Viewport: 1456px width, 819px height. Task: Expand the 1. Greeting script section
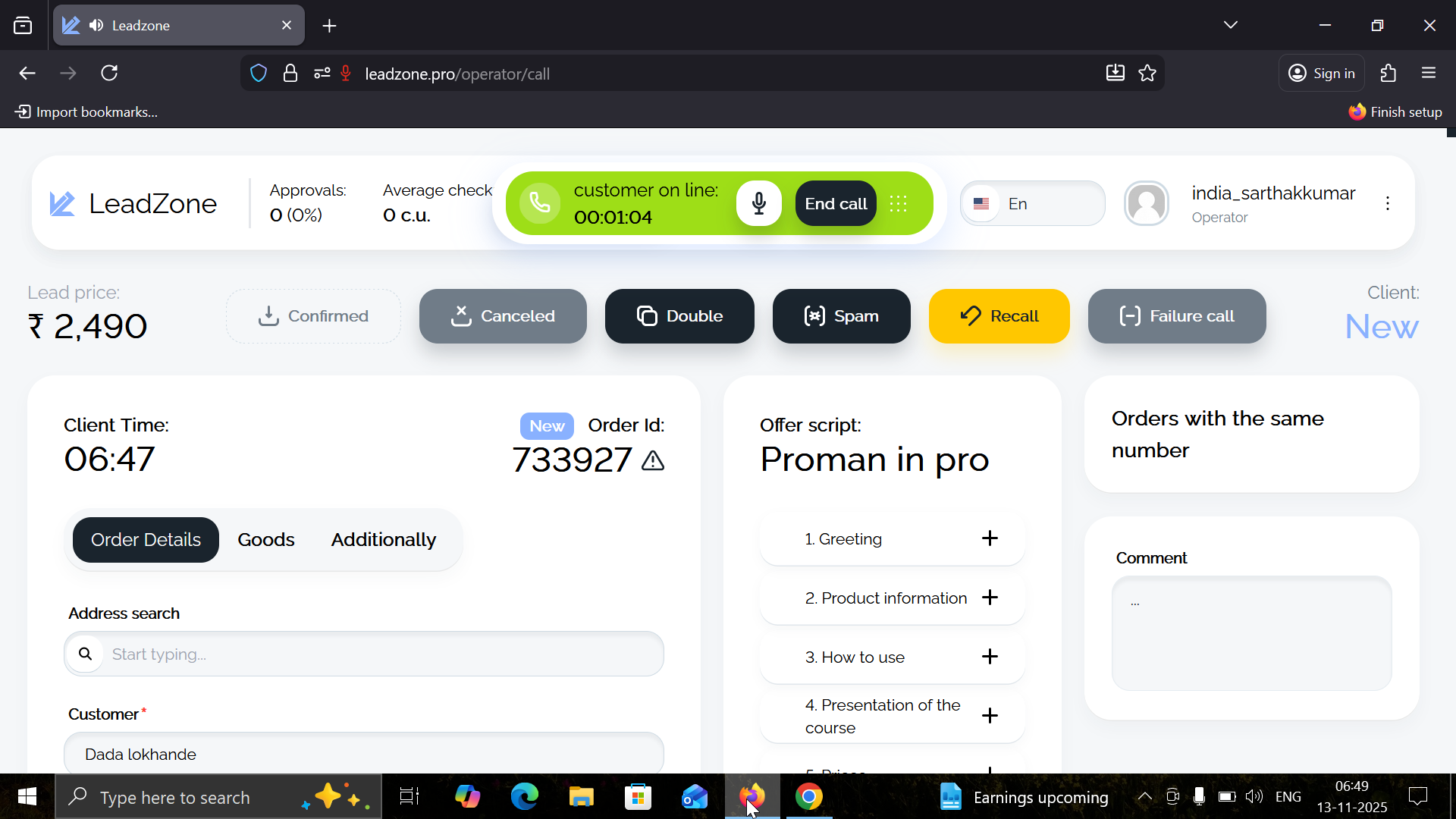(990, 538)
